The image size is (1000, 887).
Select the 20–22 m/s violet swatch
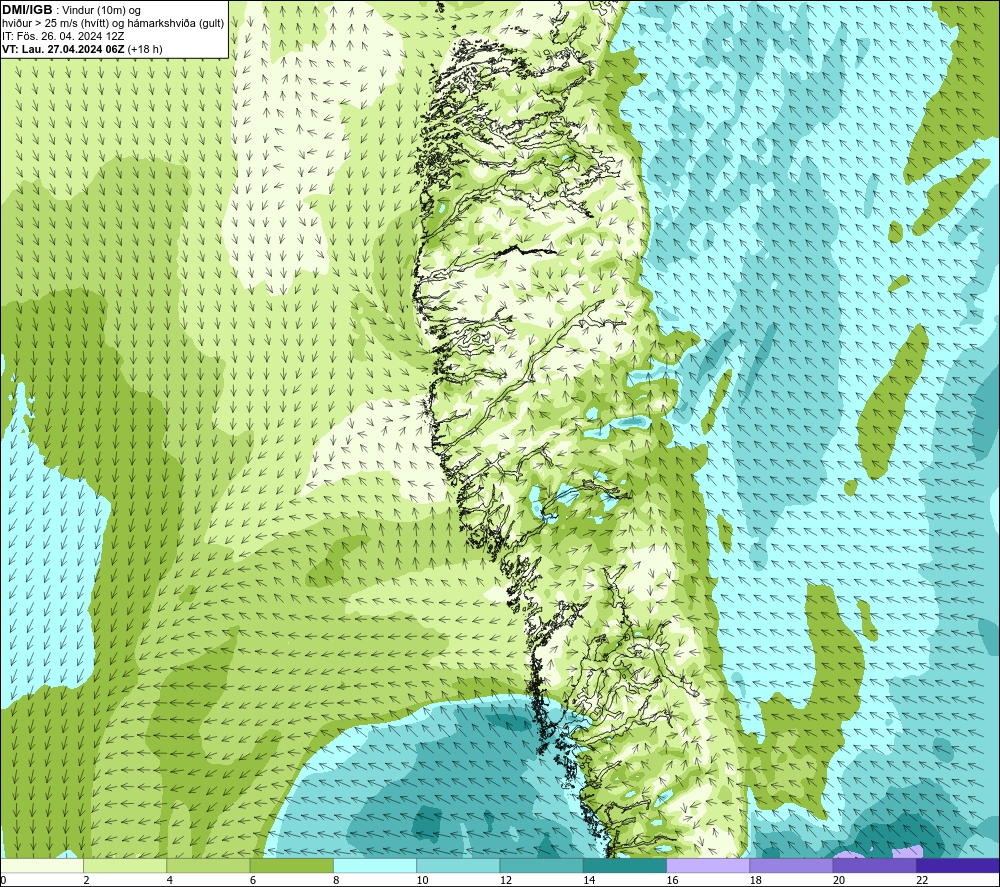click(875, 865)
